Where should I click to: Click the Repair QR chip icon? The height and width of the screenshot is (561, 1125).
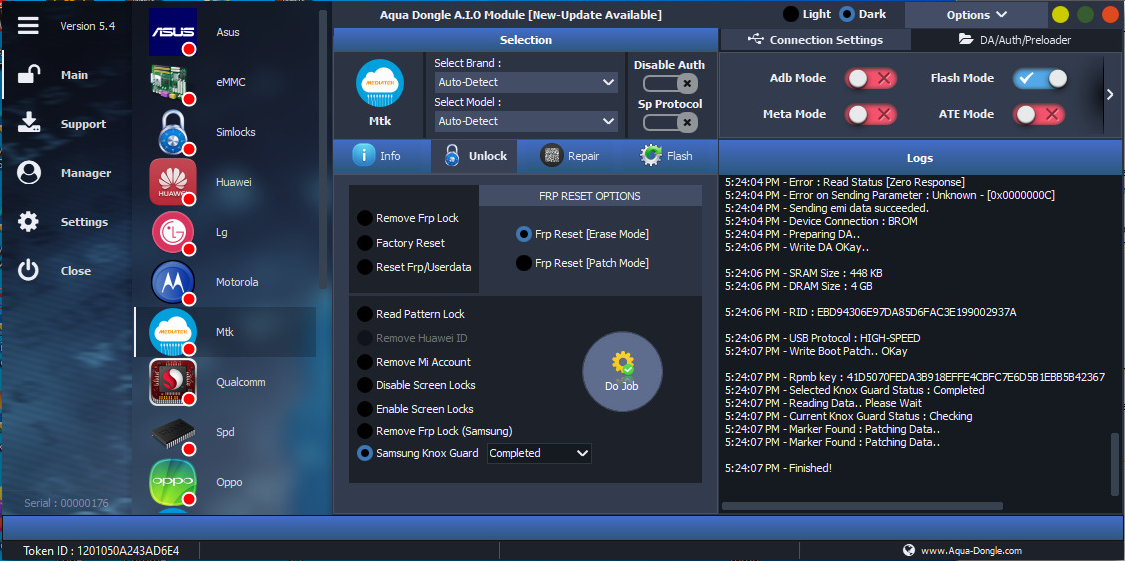[551, 155]
